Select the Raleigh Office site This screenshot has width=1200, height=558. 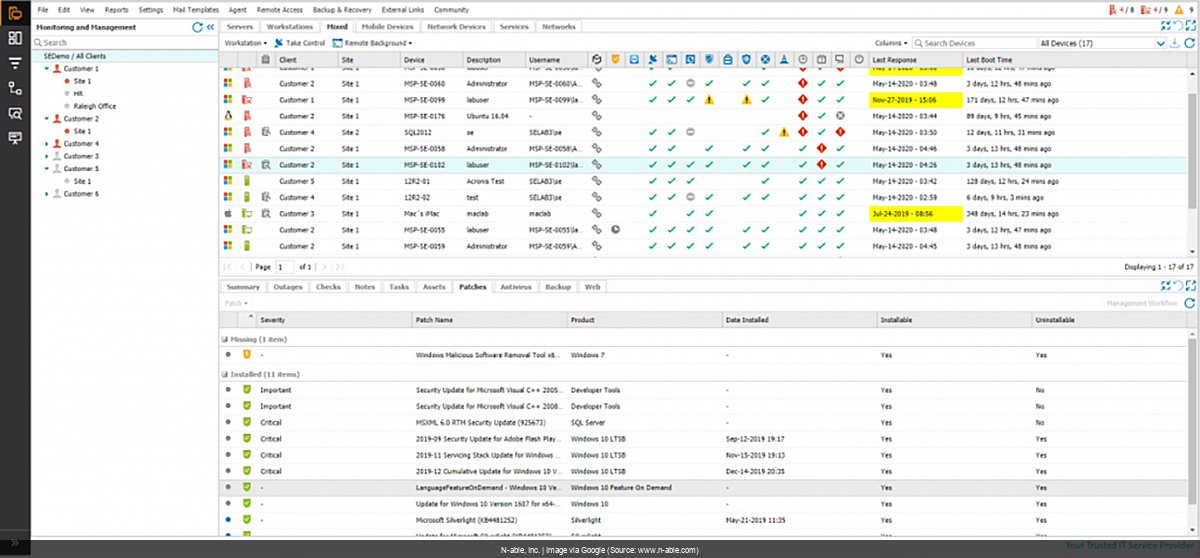tap(95, 106)
